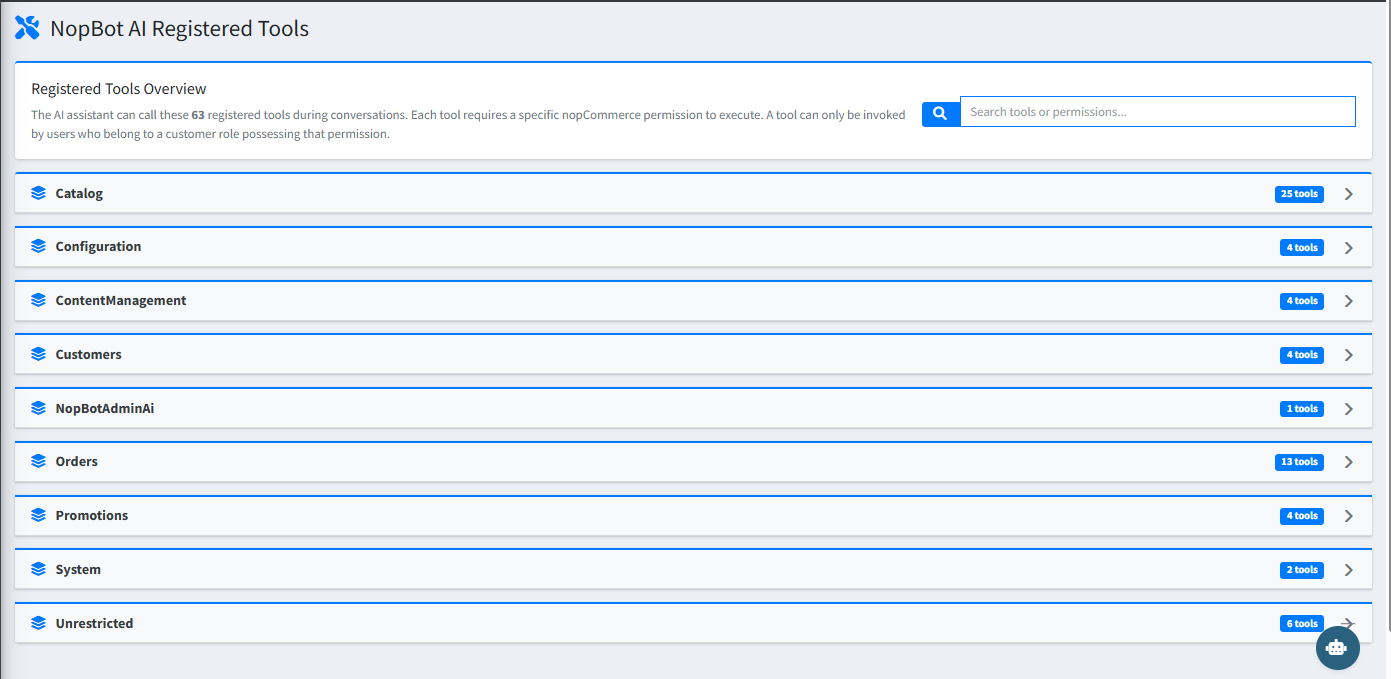The width and height of the screenshot is (1391, 679).
Task: Click the 4 tools badge in Customers row
Action: tap(1302, 355)
